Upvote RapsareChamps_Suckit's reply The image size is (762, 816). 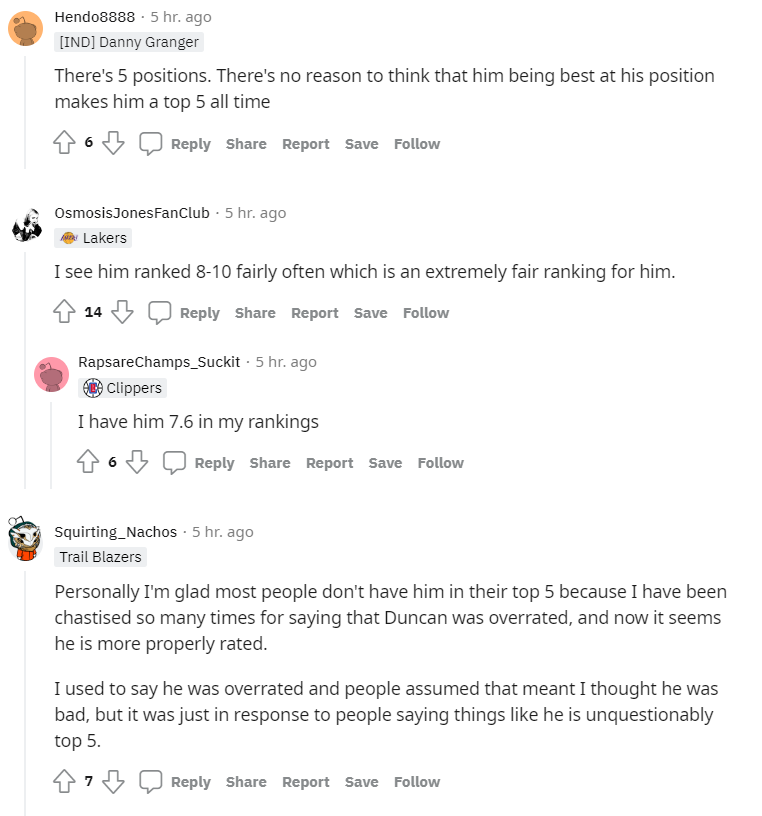tap(88, 463)
